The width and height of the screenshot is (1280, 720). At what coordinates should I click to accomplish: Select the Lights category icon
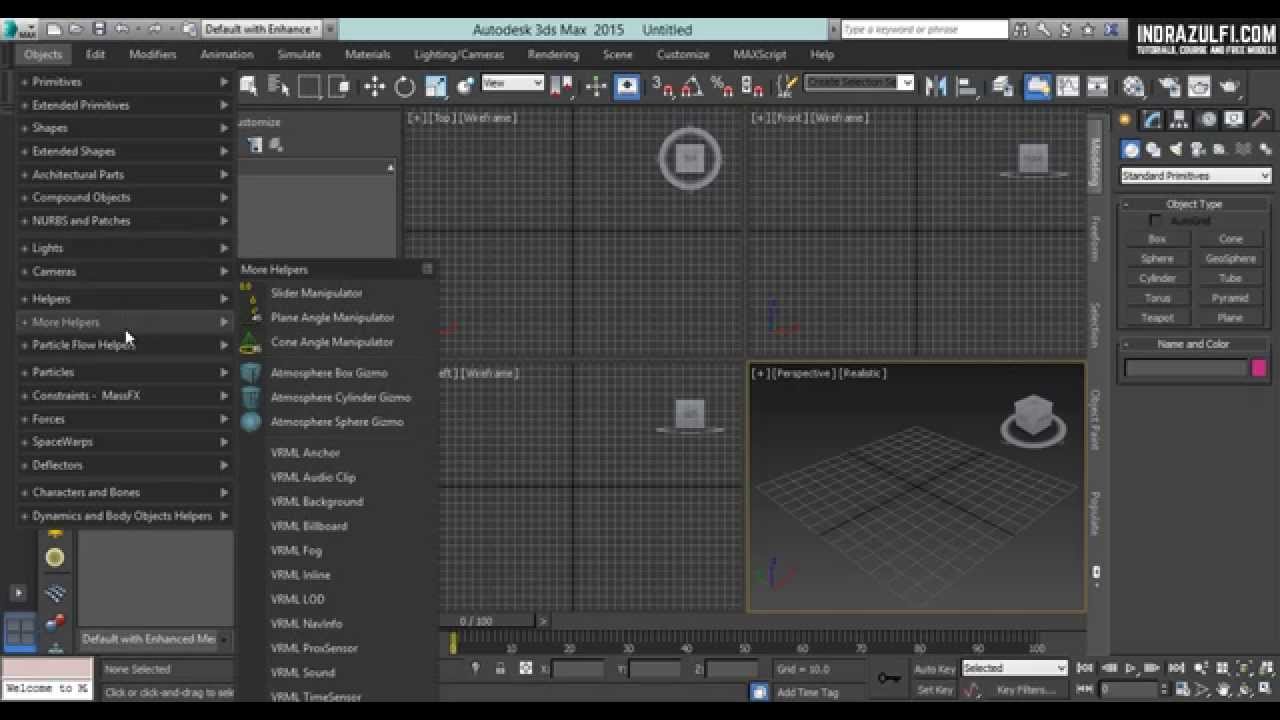pos(1175,150)
